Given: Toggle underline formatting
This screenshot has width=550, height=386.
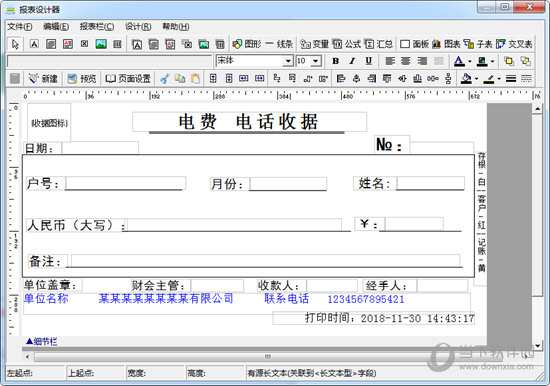Looking at the screenshot, I should click(368, 61).
